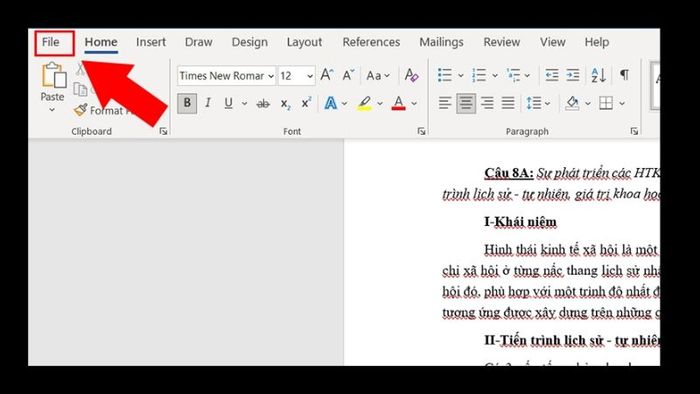Align text left
The width and height of the screenshot is (700, 394).
coord(445,104)
